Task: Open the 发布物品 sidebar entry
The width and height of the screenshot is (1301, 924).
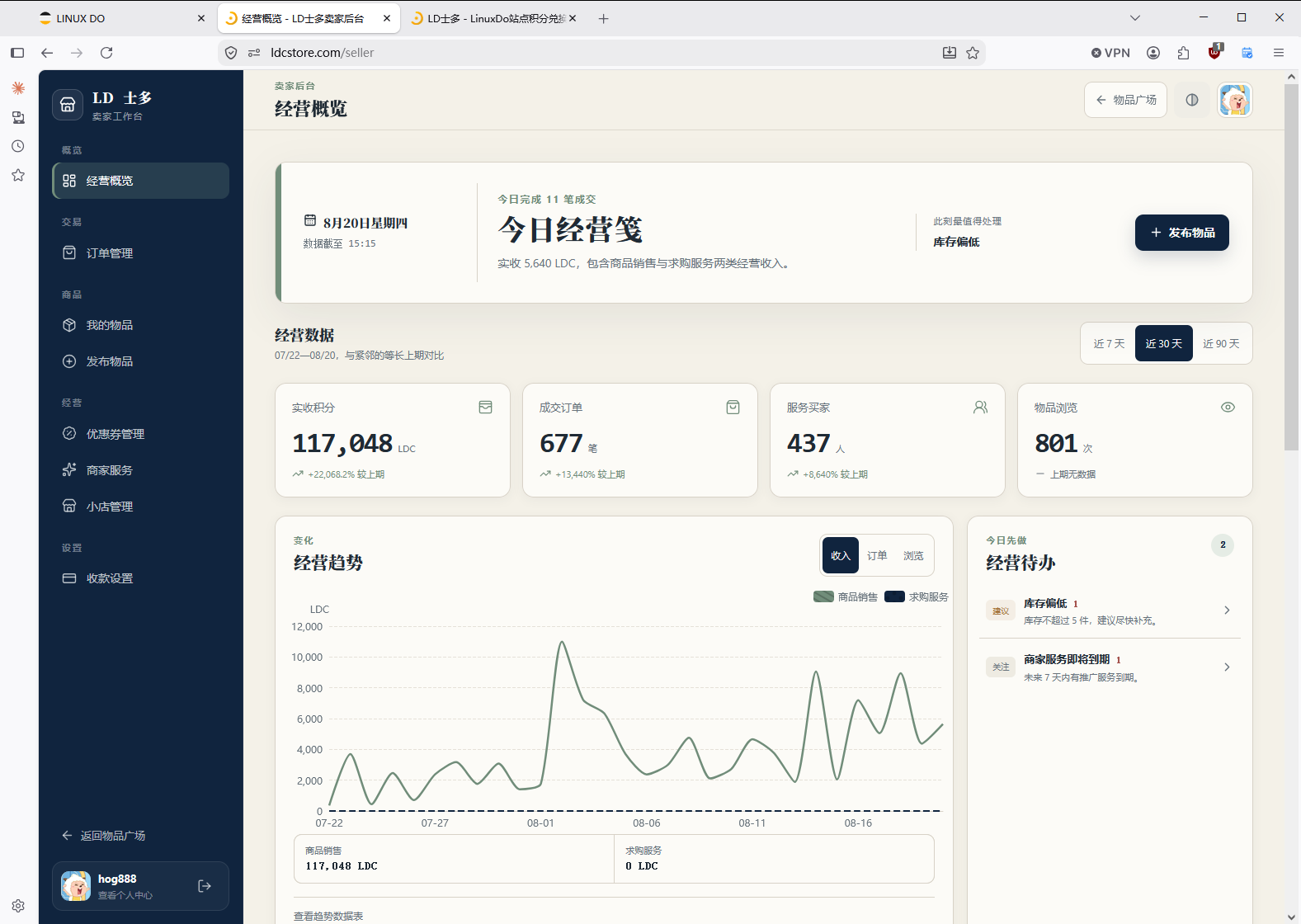Action: (x=140, y=361)
